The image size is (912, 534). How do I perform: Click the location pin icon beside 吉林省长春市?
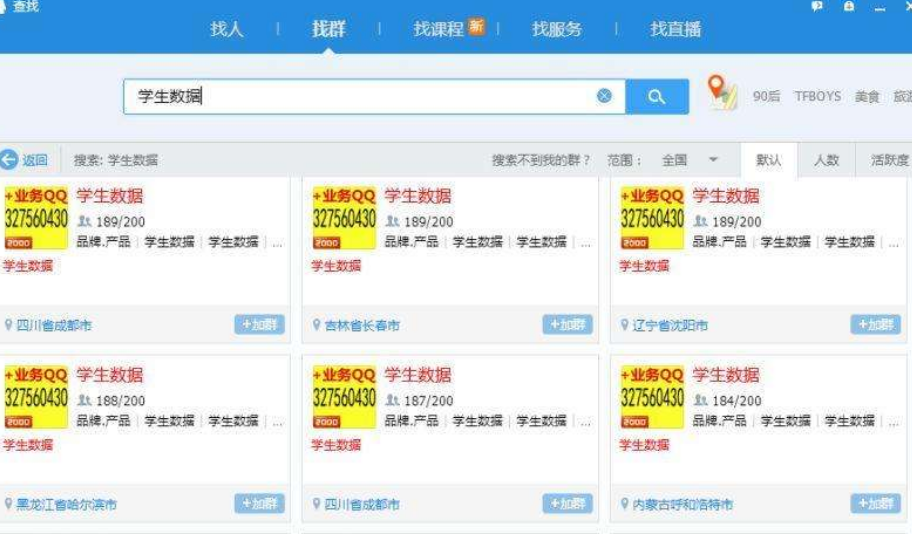[x=316, y=325]
